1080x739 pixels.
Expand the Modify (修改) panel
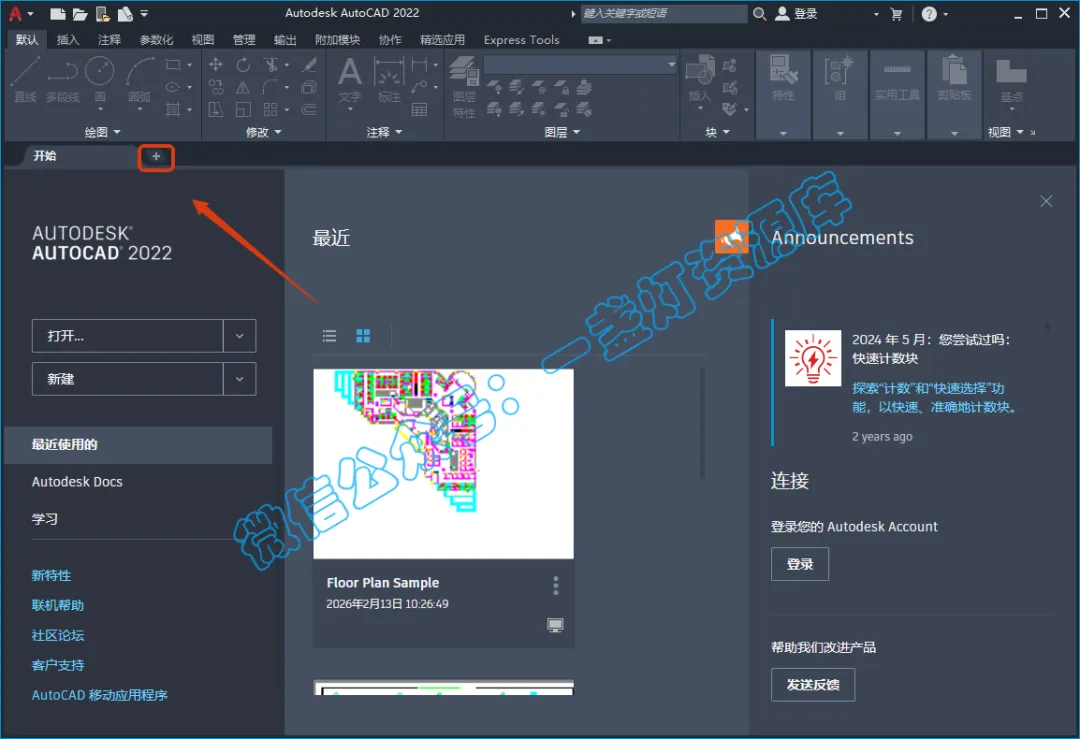point(264,132)
